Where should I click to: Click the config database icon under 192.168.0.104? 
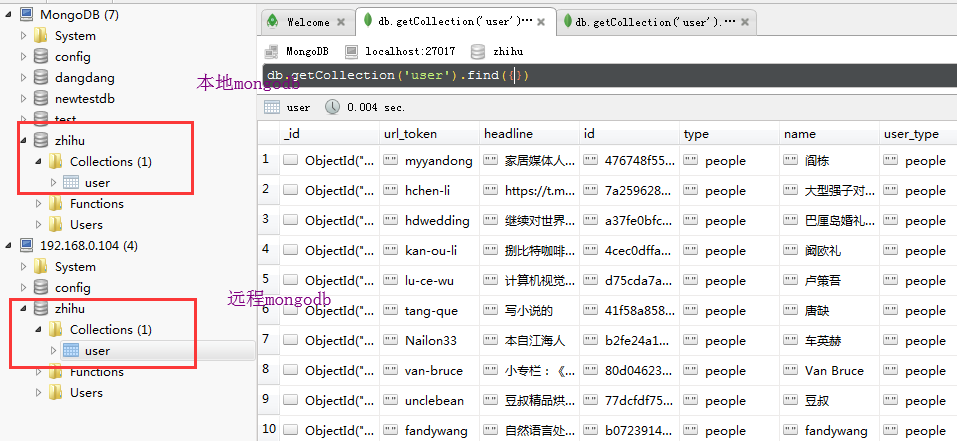41,287
